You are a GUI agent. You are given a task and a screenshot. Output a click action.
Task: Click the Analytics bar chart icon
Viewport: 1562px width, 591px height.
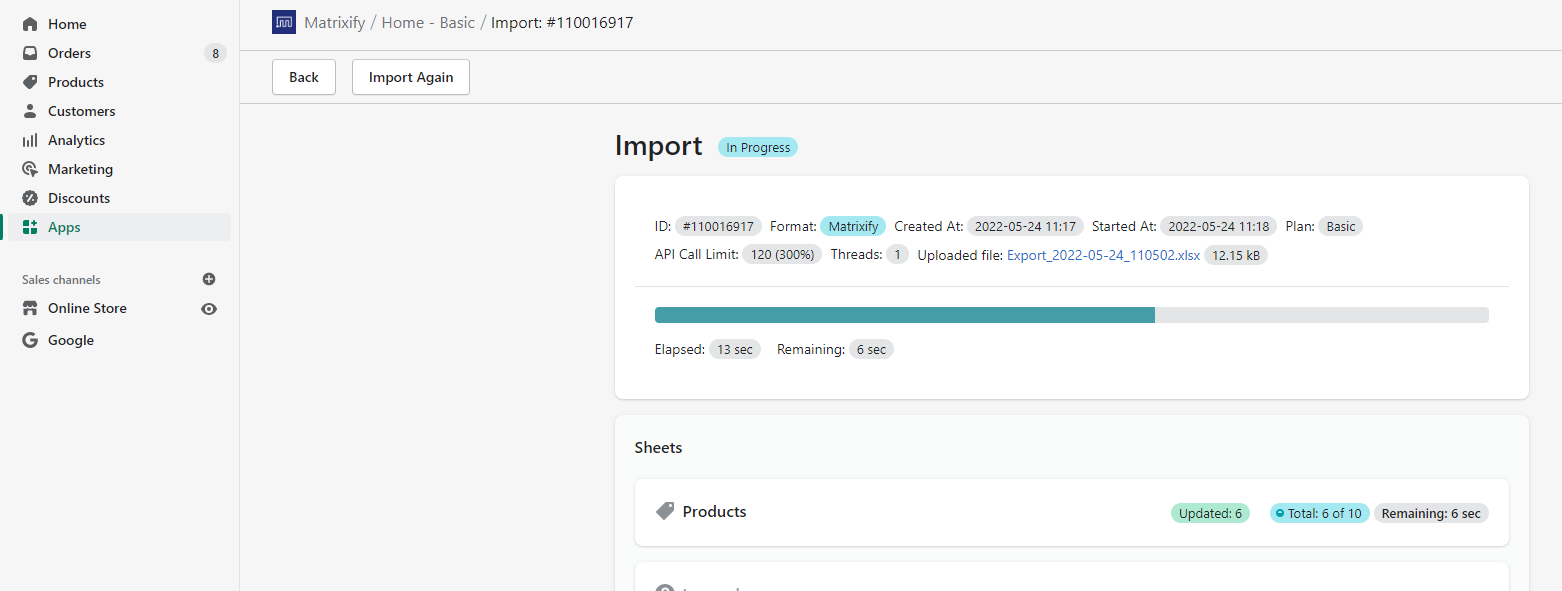coord(30,140)
